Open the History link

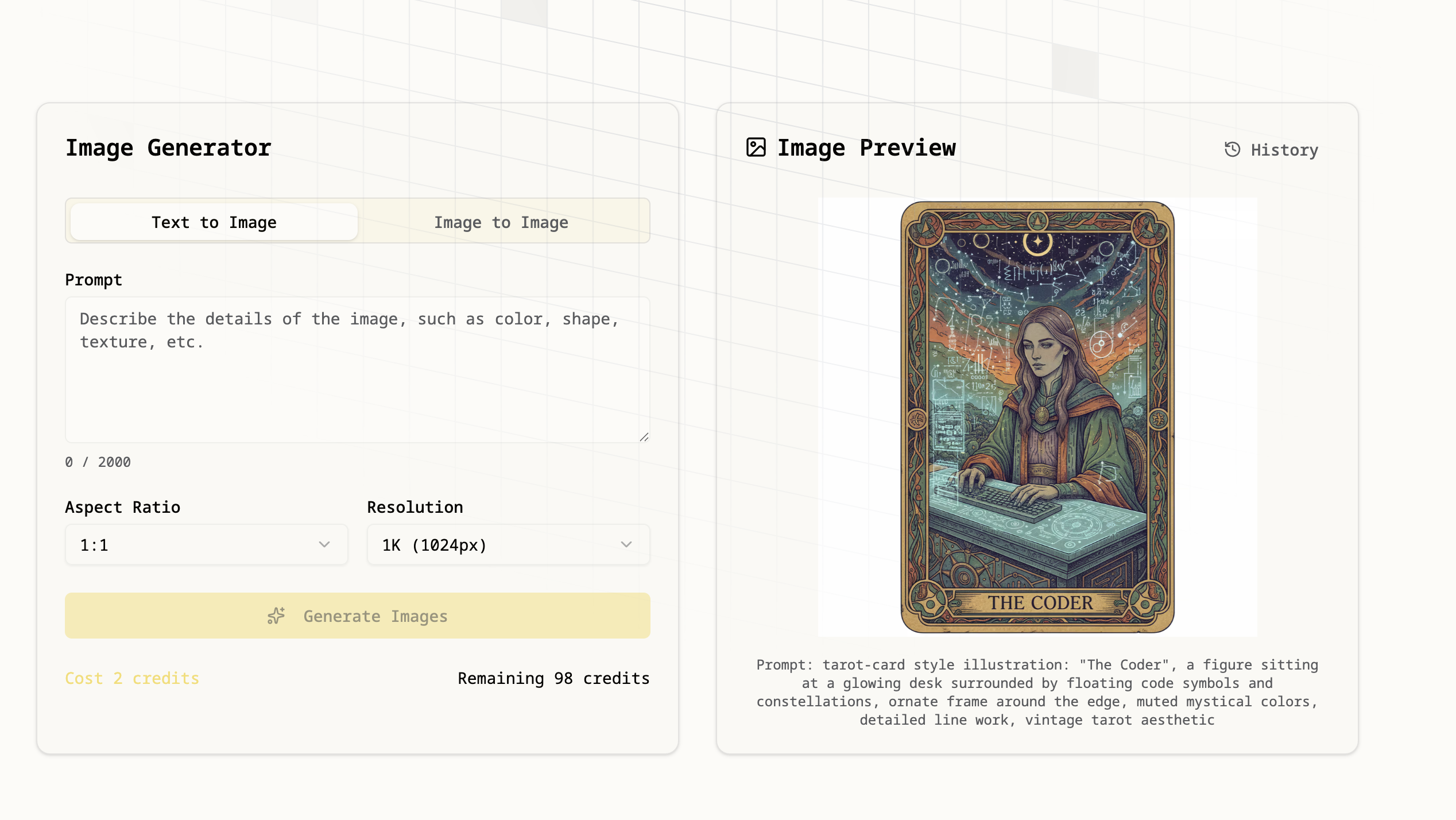(1284, 150)
